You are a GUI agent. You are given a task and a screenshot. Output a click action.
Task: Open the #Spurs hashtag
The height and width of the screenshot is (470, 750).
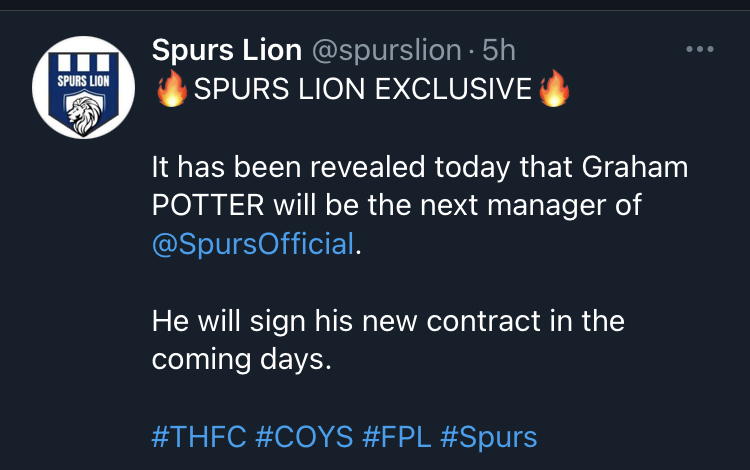click(x=489, y=437)
